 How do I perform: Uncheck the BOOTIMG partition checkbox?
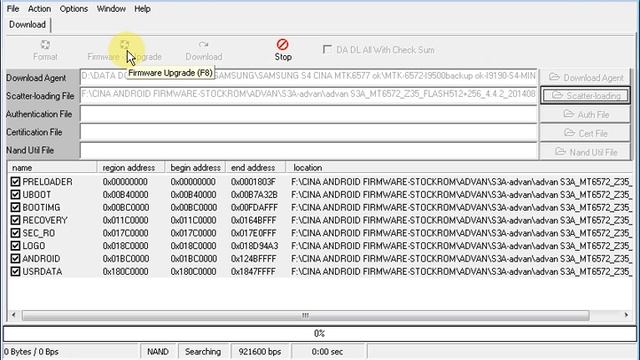(16, 207)
